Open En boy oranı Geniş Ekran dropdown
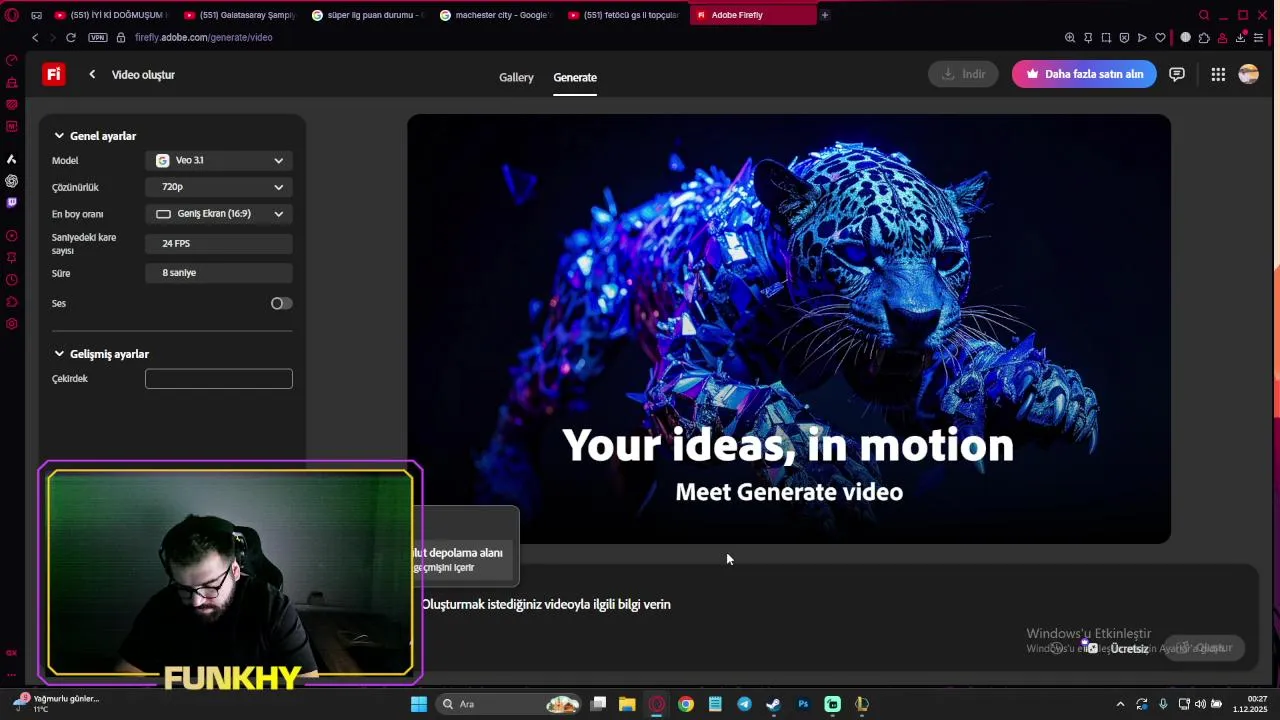 click(219, 214)
